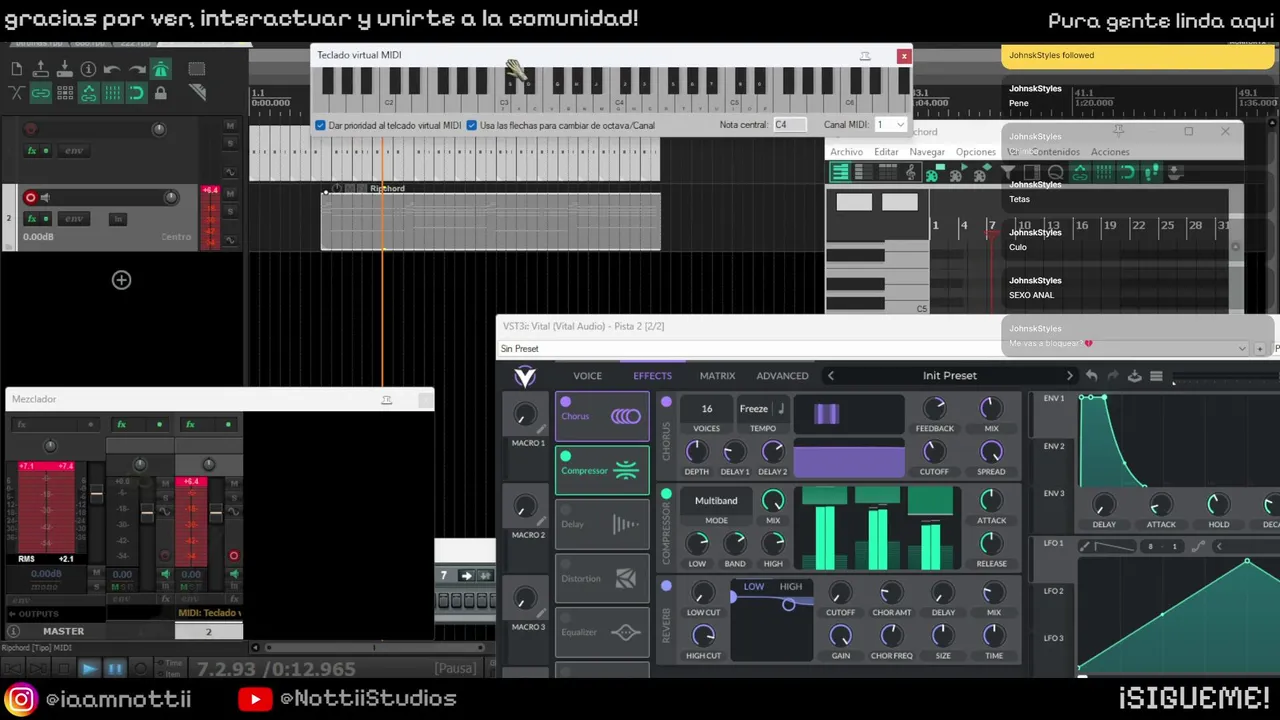Open Init Preset browser in Vital
Screen dimensions: 1280x720
click(x=950, y=376)
